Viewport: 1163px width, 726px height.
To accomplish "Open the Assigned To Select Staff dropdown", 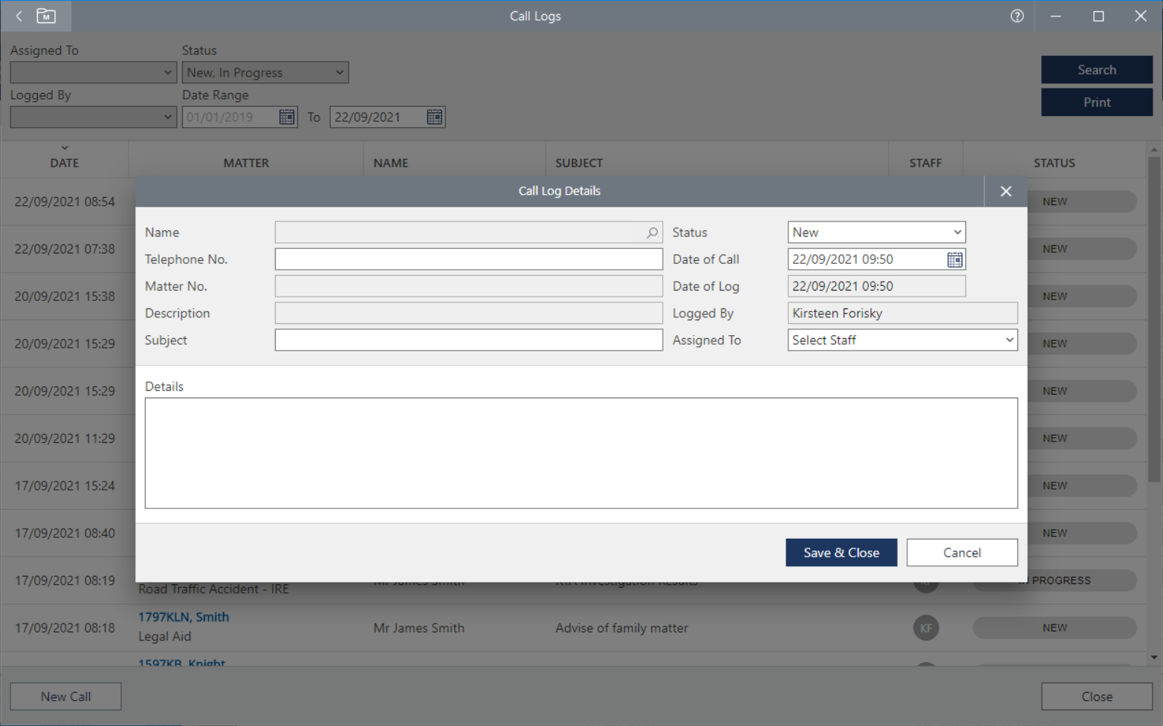I will click(x=1008, y=340).
